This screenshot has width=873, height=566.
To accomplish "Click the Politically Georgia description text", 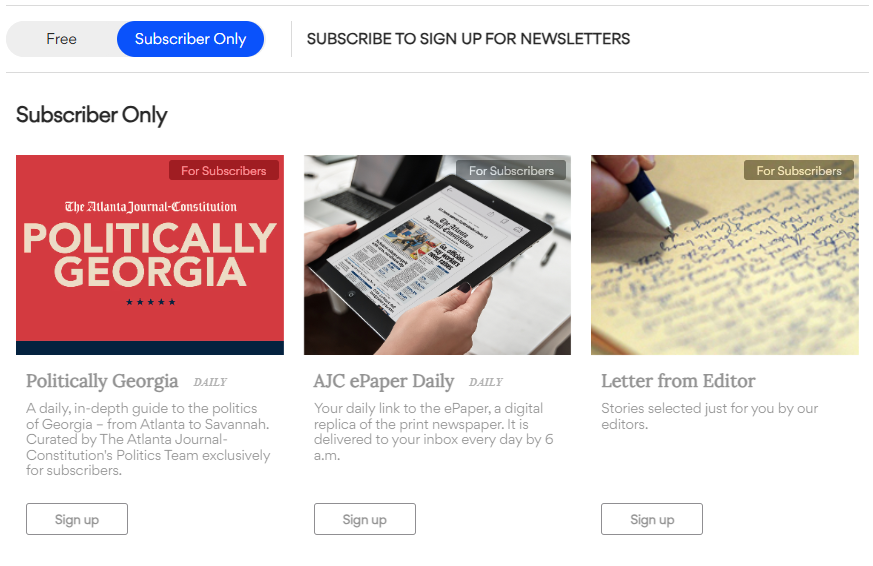I will (x=148, y=440).
